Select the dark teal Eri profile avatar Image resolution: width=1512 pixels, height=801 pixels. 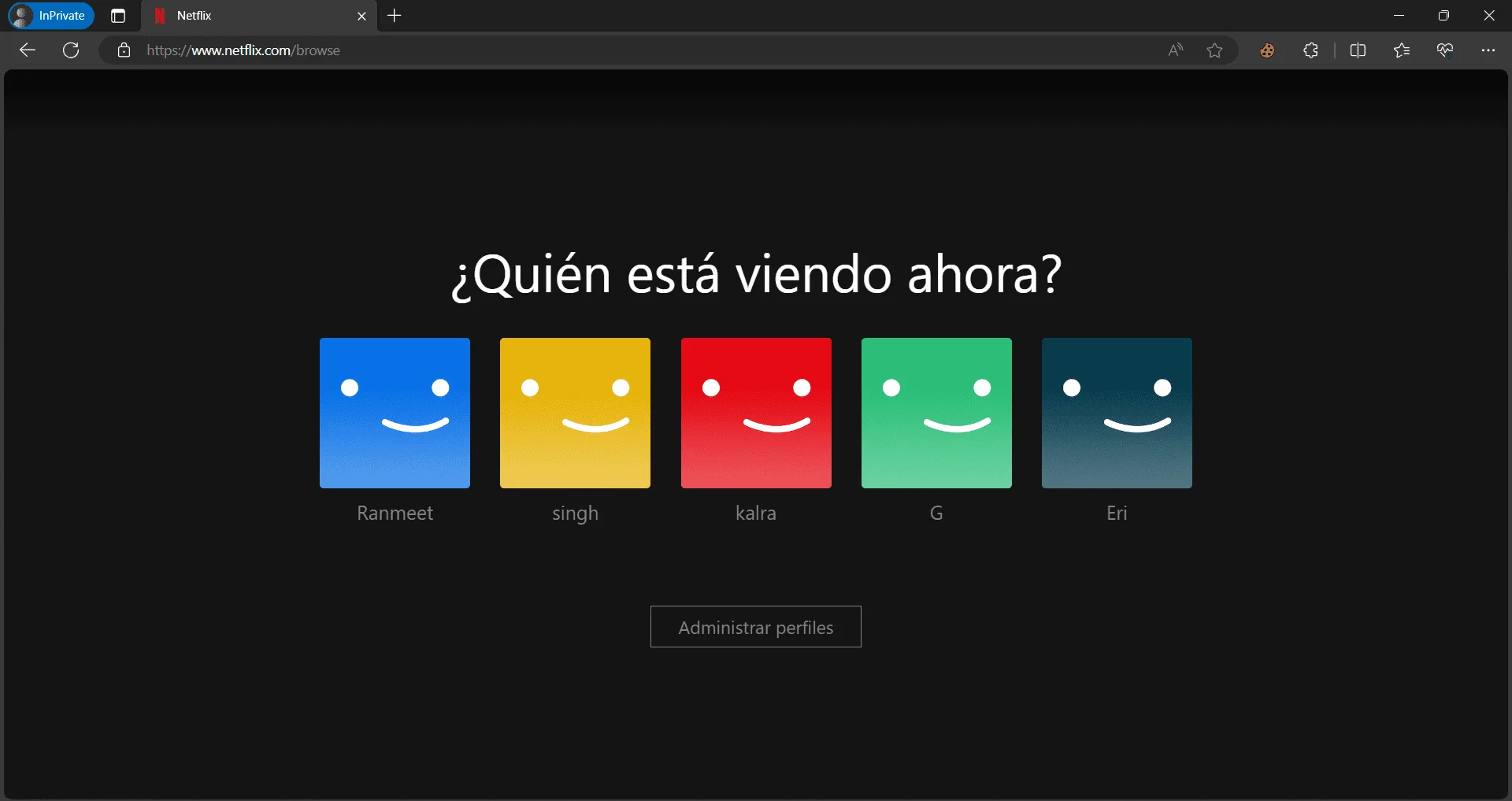tap(1117, 413)
